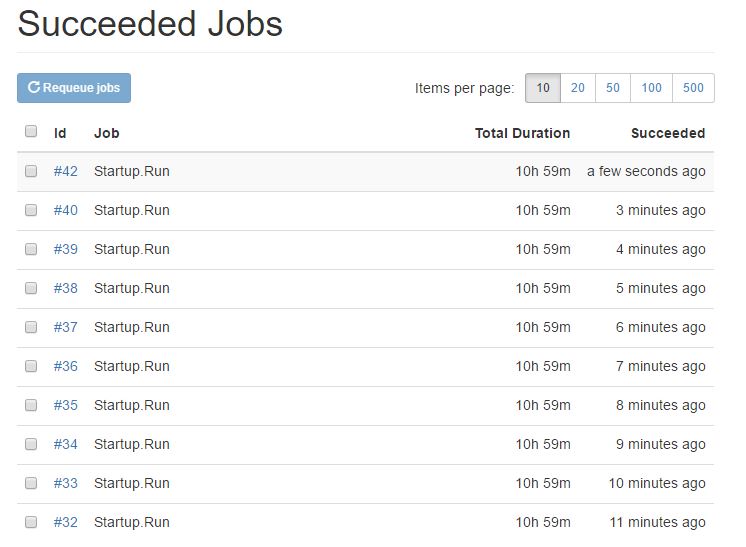Set items per page to 10
746x547 pixels.
coord(543,88)
